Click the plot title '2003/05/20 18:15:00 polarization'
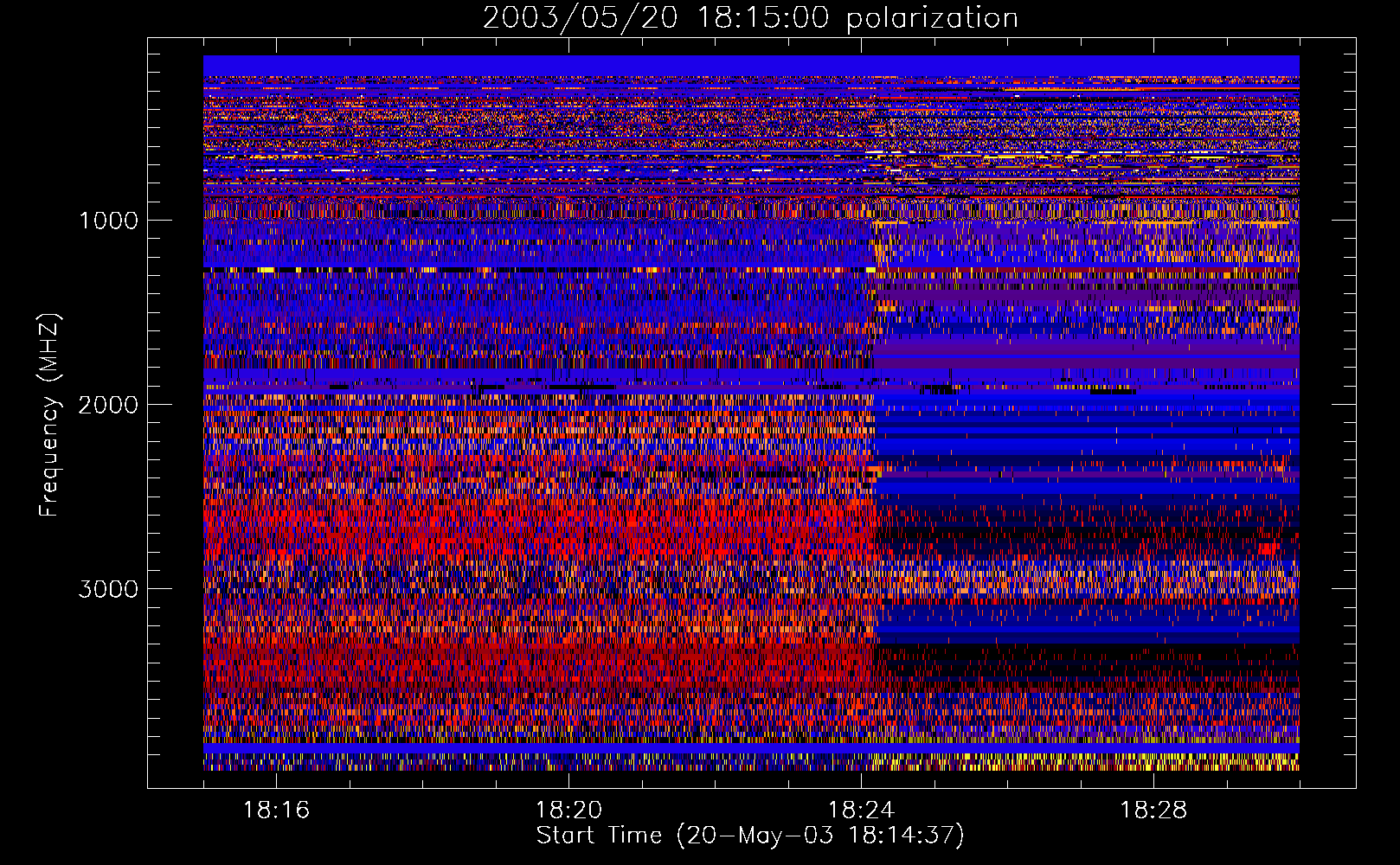Image resolution: width=1400 pixels, height=865 pixels. click(x=750, y=18)
